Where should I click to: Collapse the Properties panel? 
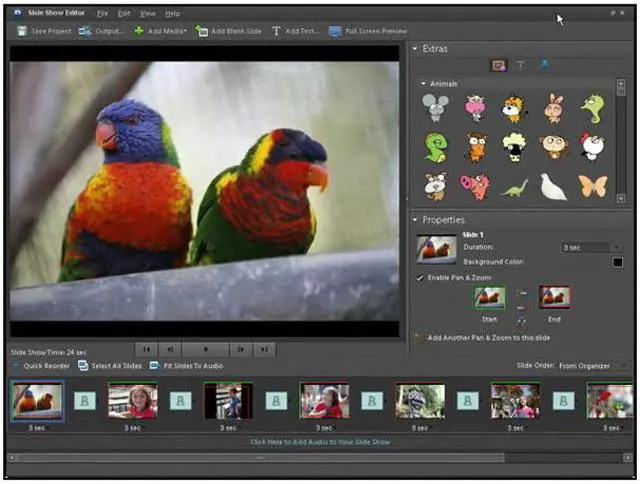click(x=415, y=220)
